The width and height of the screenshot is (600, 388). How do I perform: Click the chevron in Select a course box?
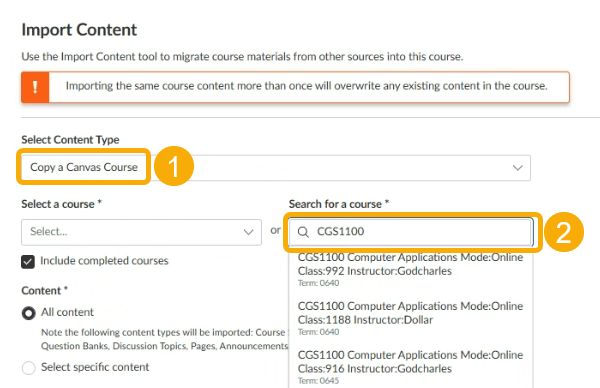[248, 232]
